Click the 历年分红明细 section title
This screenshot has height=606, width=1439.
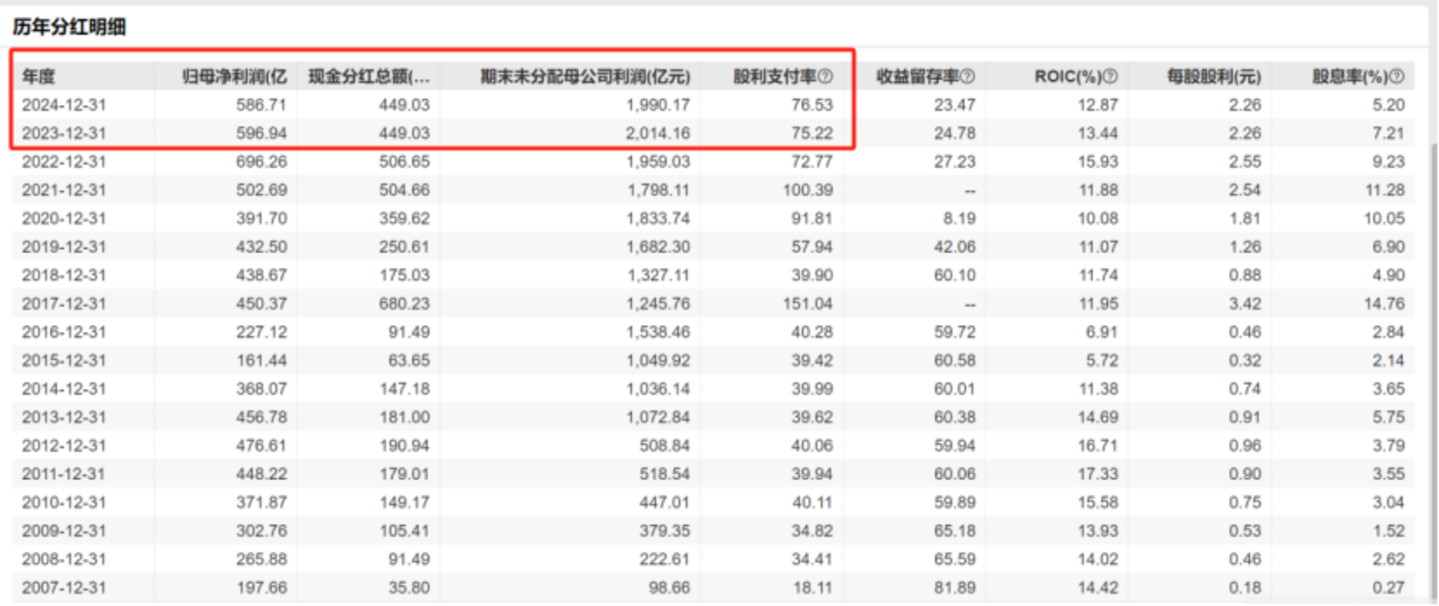coord(69,27)
